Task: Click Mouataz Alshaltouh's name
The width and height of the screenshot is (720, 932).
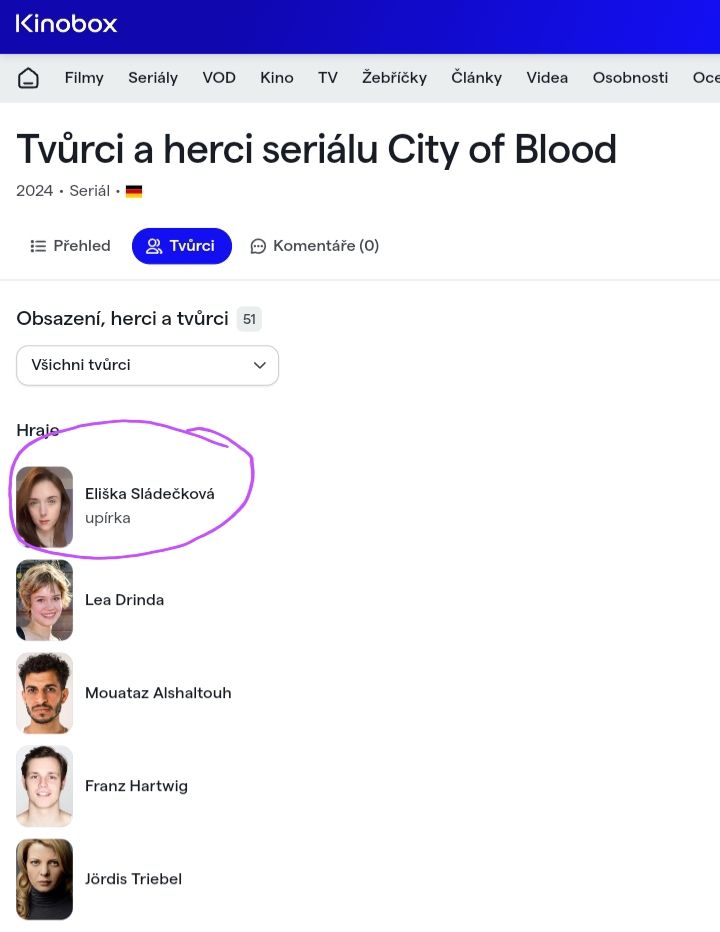Action: 158,692
